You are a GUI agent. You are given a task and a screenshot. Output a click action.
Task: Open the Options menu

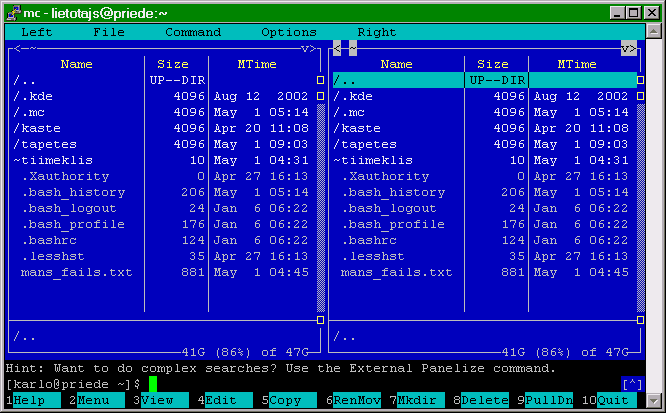point(289,32)
